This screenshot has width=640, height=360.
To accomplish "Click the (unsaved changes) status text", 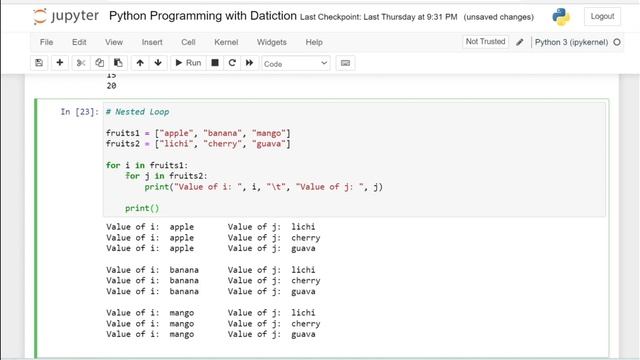I will 498,17.
